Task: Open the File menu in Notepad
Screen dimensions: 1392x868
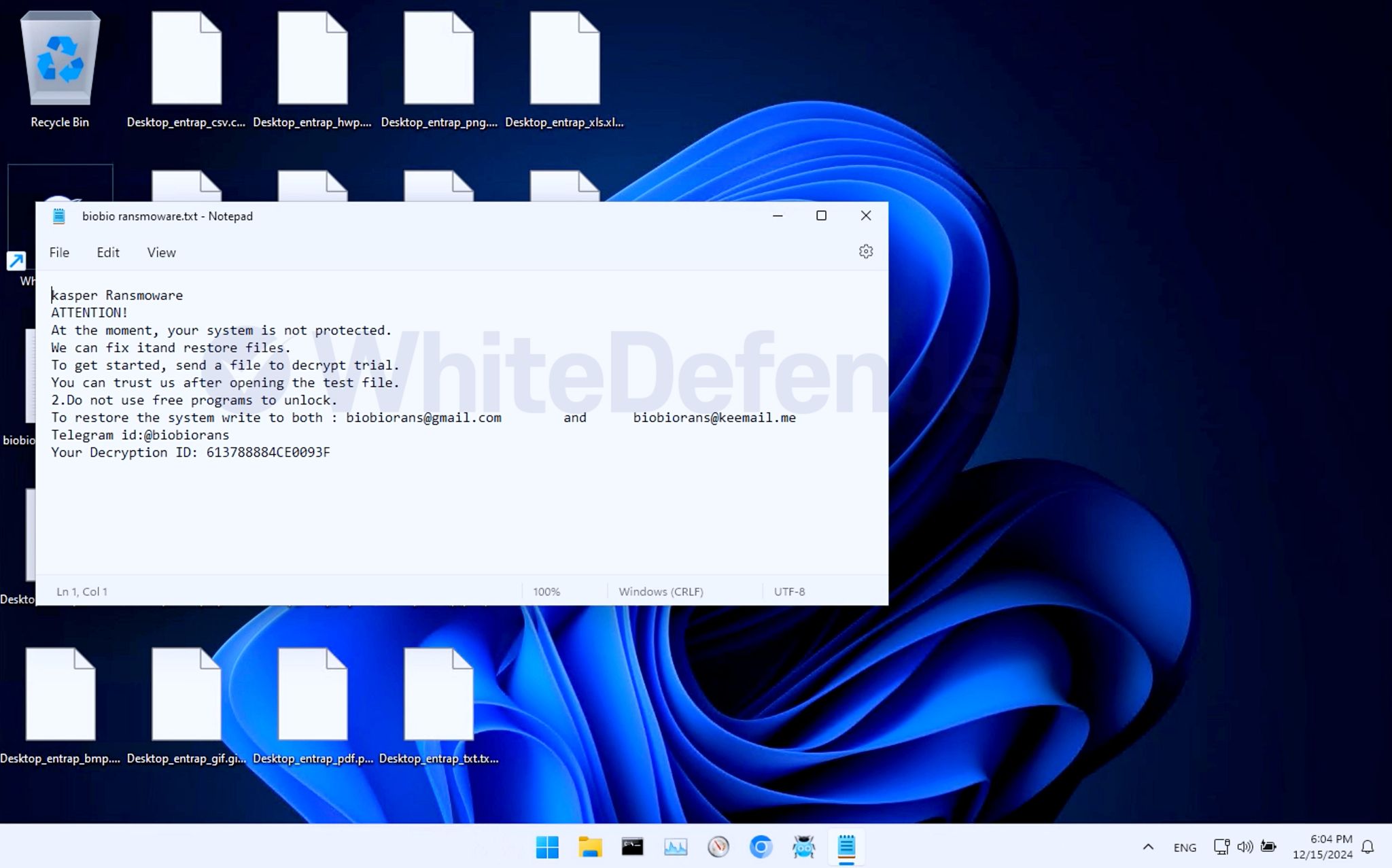Action: [x=59, y=252]
